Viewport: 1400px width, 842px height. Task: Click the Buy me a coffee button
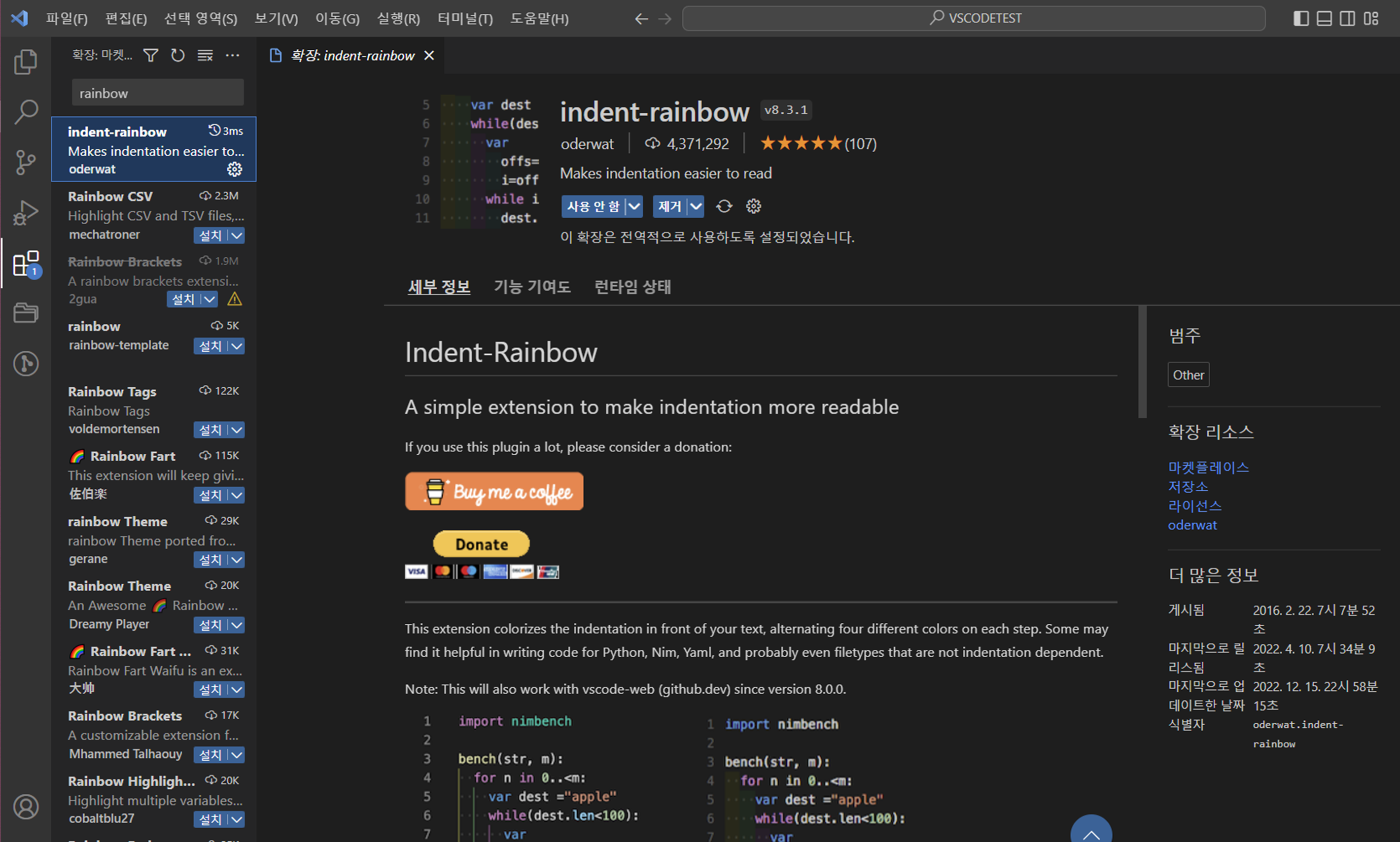pyautogui.click(x=493, y=491)
